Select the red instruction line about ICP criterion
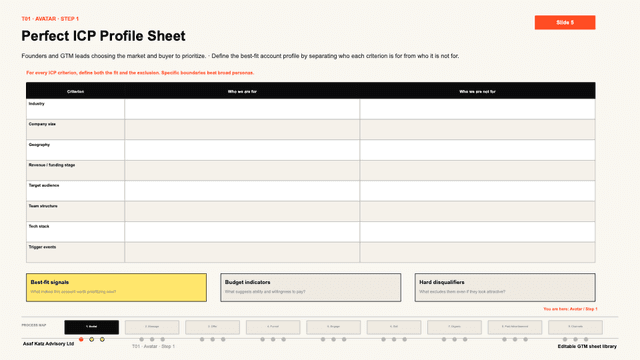Image resolution: width=640 pixels, height=360 pixels. tap(140, 73)
